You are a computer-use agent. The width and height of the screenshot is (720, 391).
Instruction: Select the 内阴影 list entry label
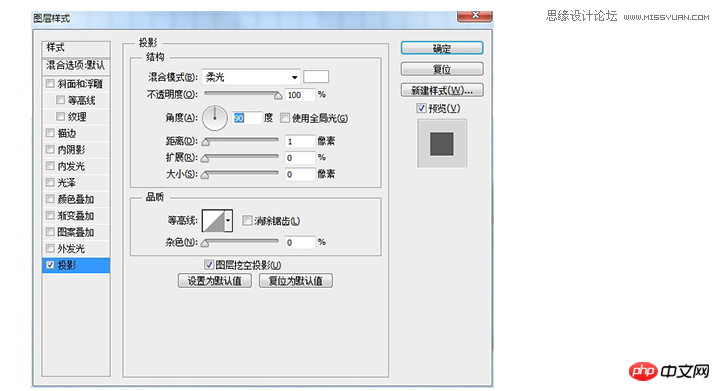pos(71,150)
